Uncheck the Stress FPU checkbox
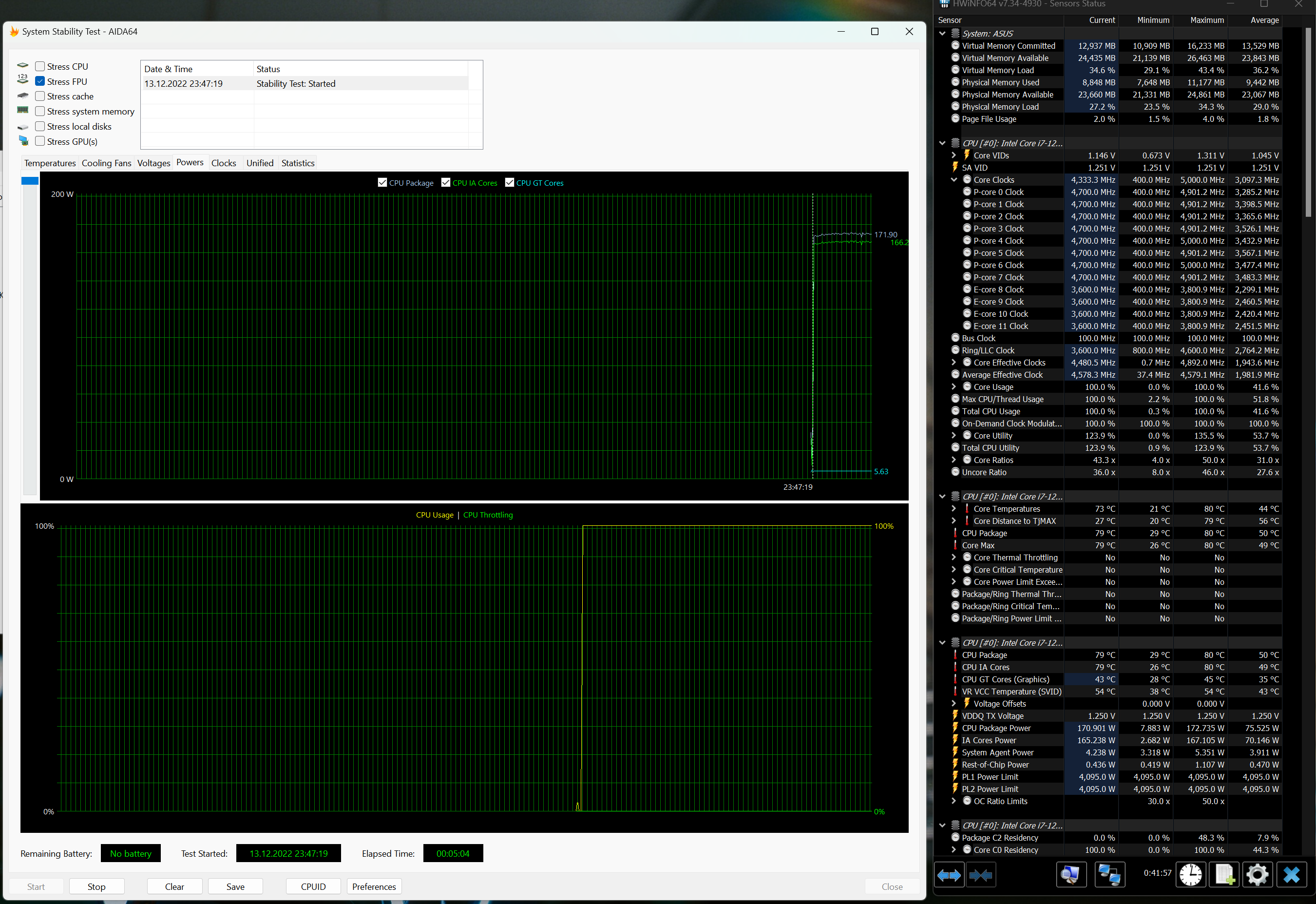Screen dimensions: 1316x904 [x=40, y=81]
